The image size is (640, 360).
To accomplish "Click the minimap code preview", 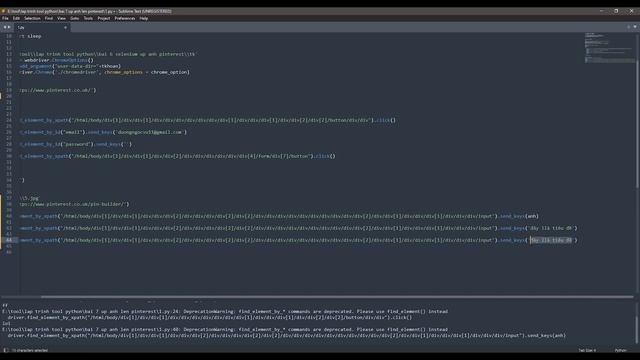I will pos(609,47).
